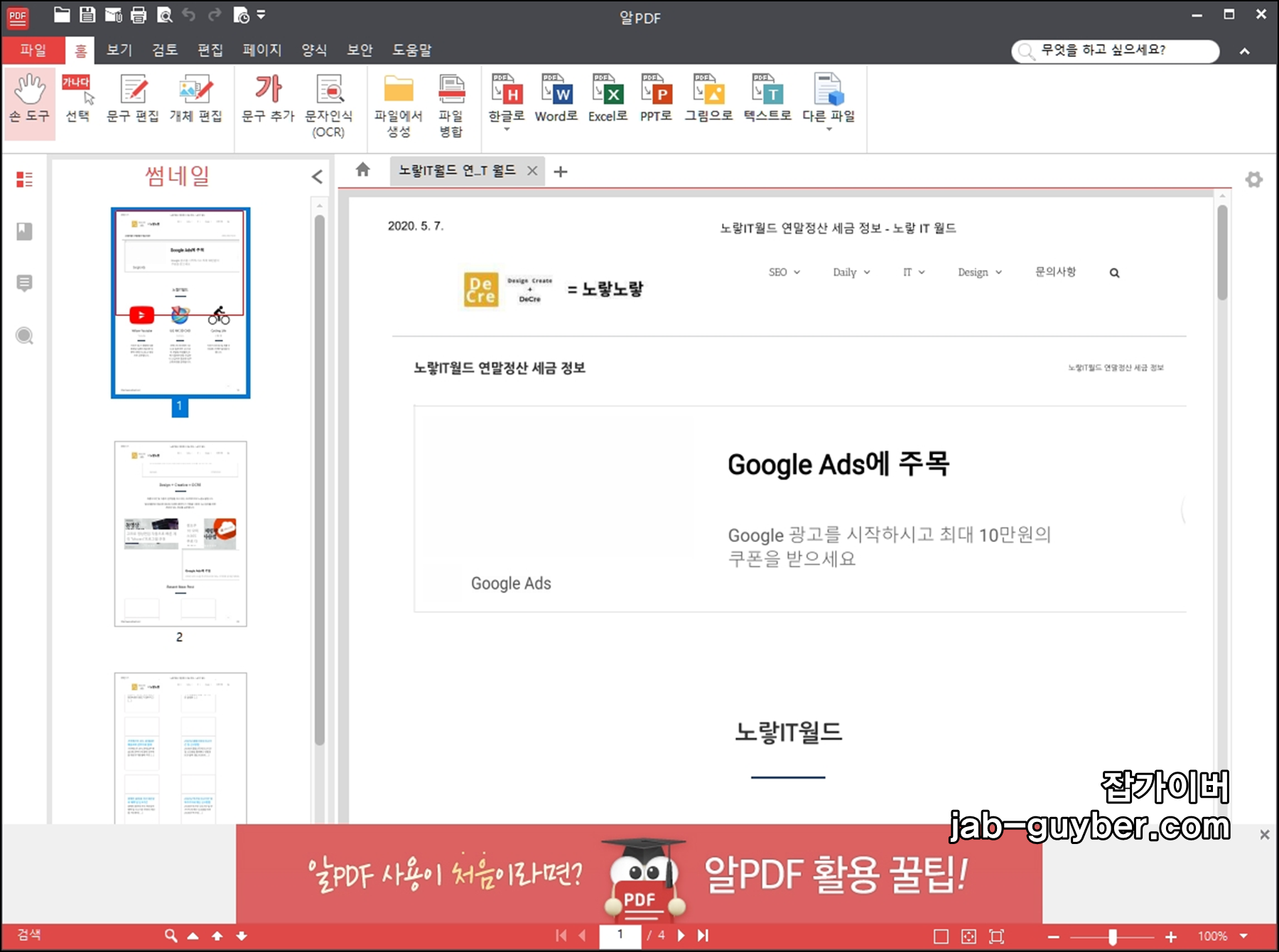The image size is (1279, 952).
Task: Open the comments panel sidebar icon
Action: (x=24, y=283)
